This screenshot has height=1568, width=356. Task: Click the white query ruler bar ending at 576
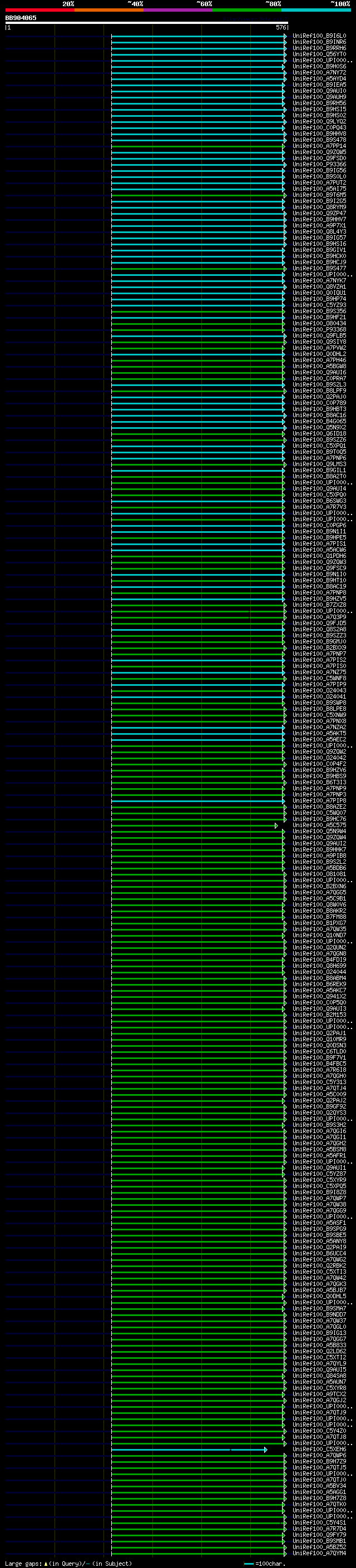146,23
